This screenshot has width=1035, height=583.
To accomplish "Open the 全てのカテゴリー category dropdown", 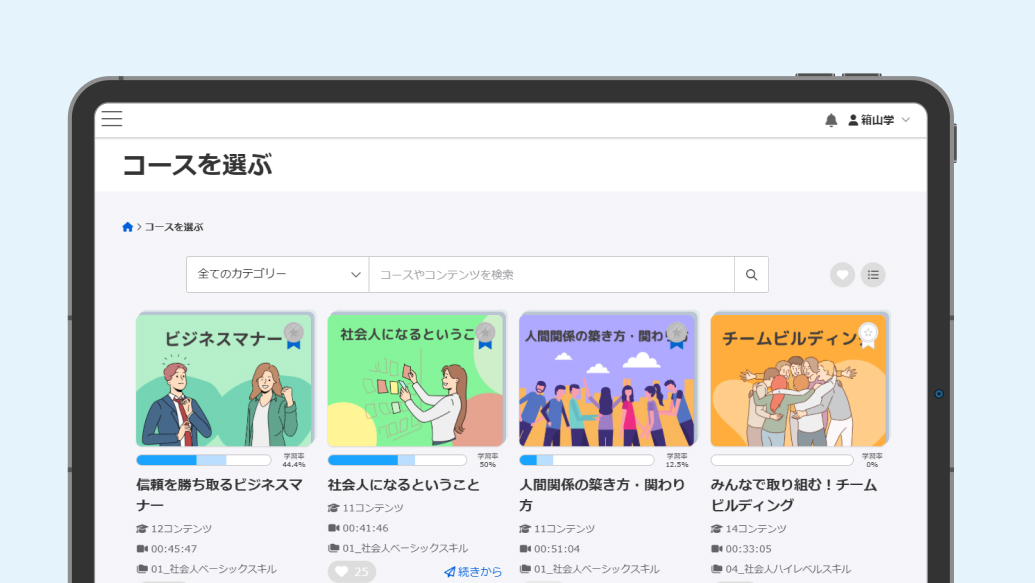I will pos(275,274).
